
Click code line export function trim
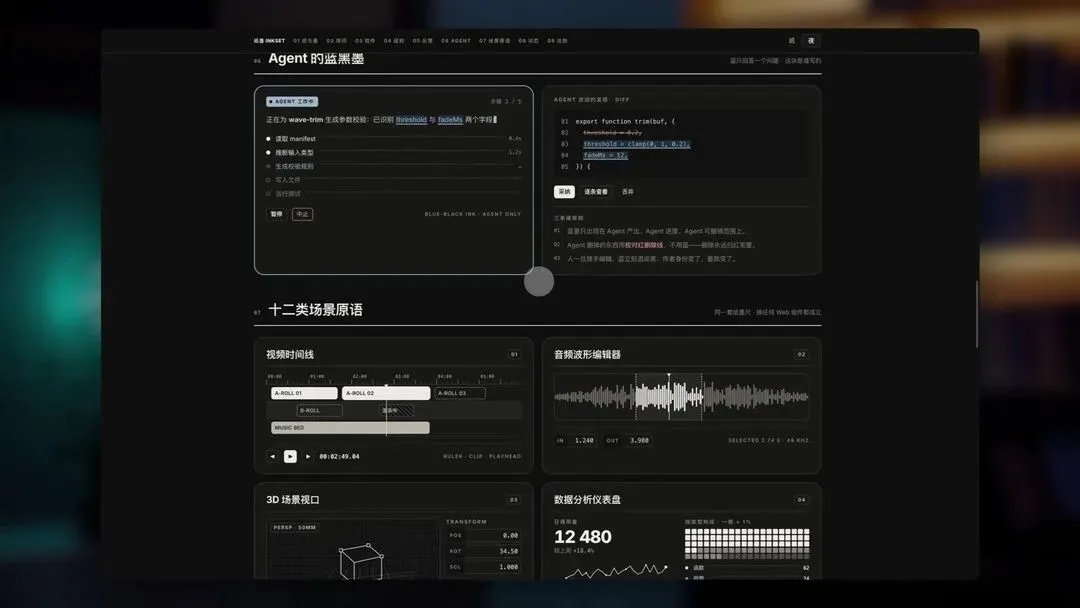625,121
